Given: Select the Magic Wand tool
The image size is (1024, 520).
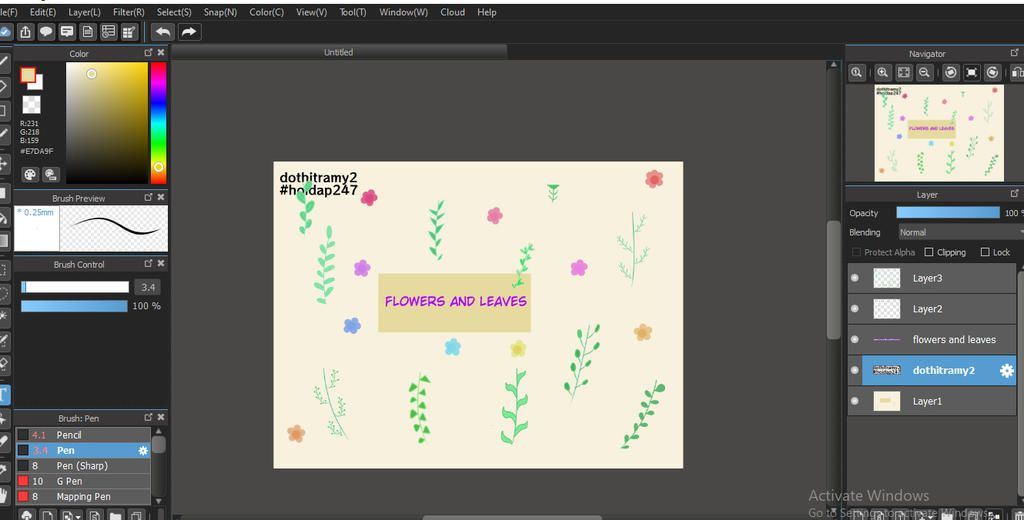Looking at the screenshot, I should (4, 317).
